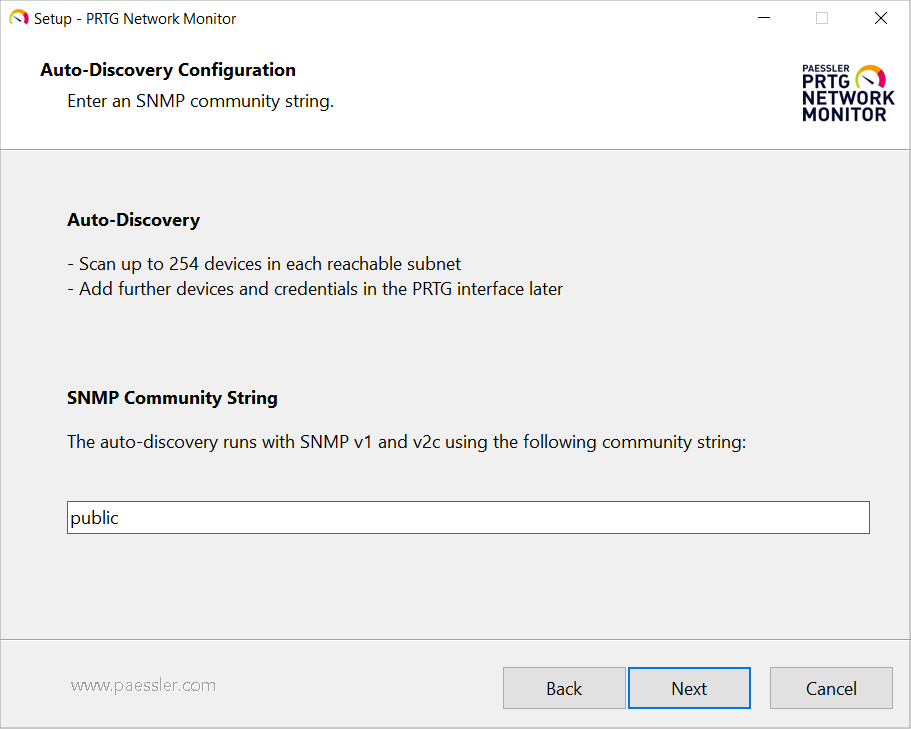
Task: Open the www.paessler.com link
Action: [x=143, y=685]
